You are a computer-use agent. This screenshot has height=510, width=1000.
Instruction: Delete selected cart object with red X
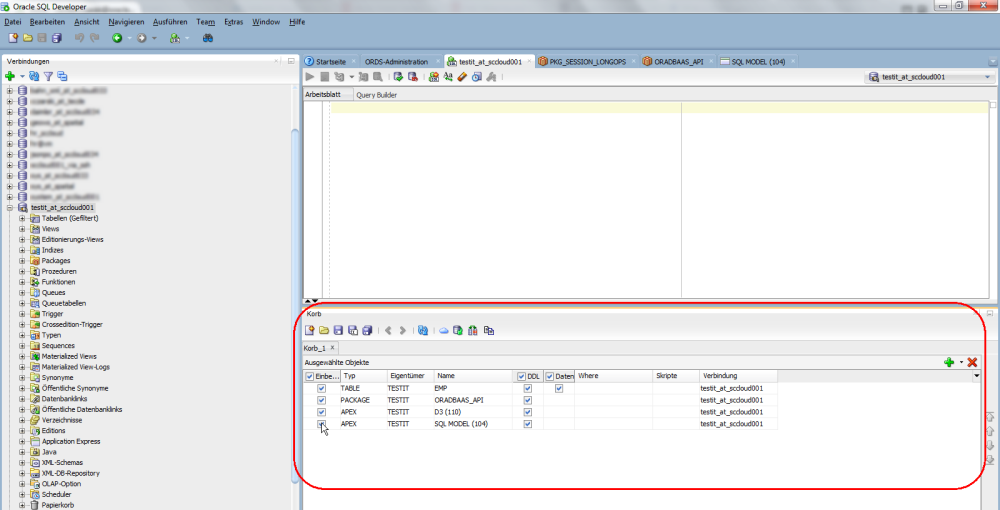click(973, 362)
